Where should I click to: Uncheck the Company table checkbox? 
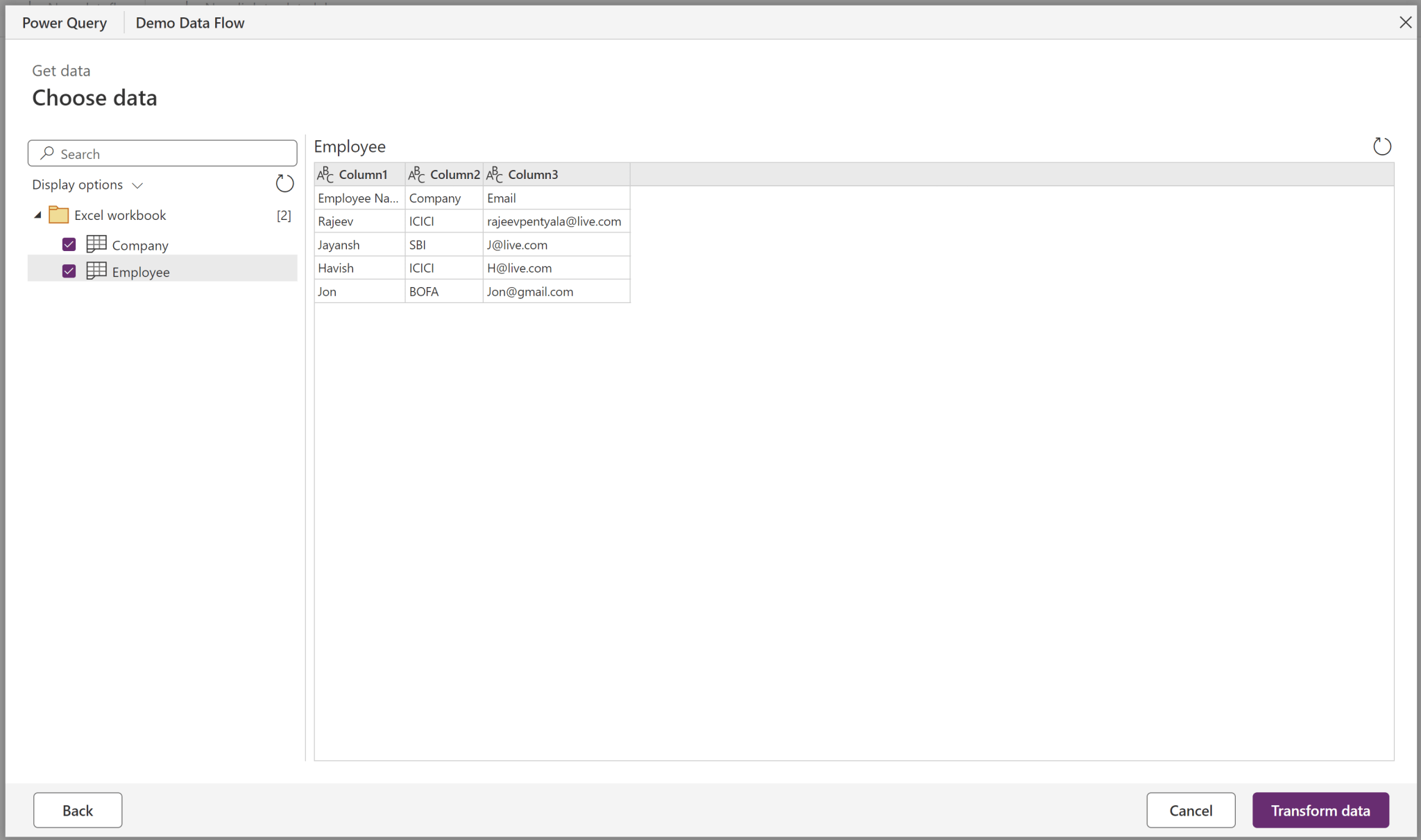[69, 244]
